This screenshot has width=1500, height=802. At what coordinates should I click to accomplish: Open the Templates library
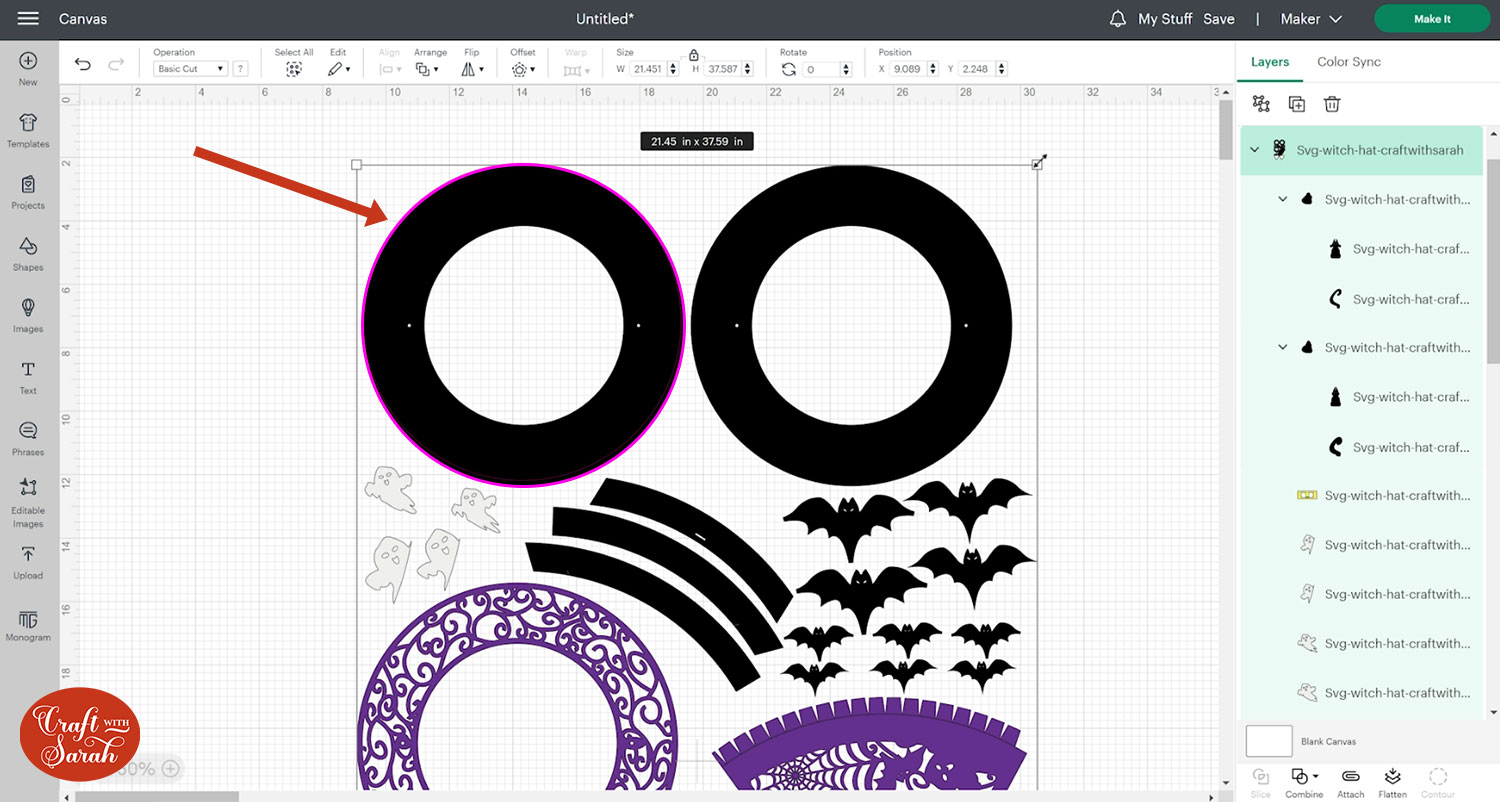(28, 130)
